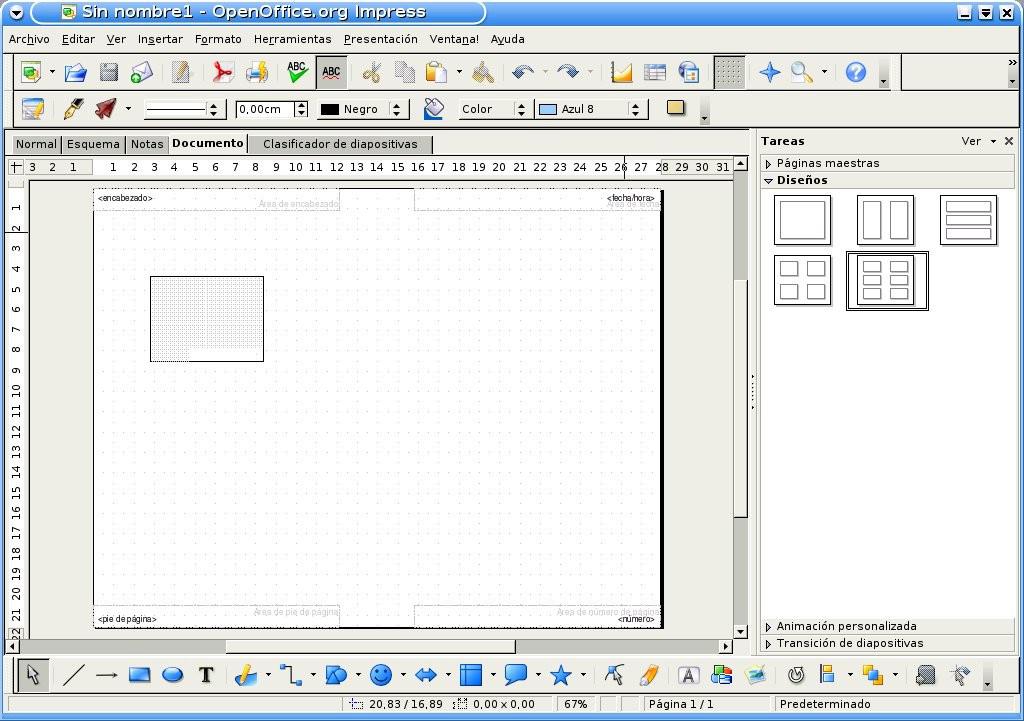Screen dimensions: 1024x721
Task: Activate the Edit Points tool
Action: click(x=614, y=675)
